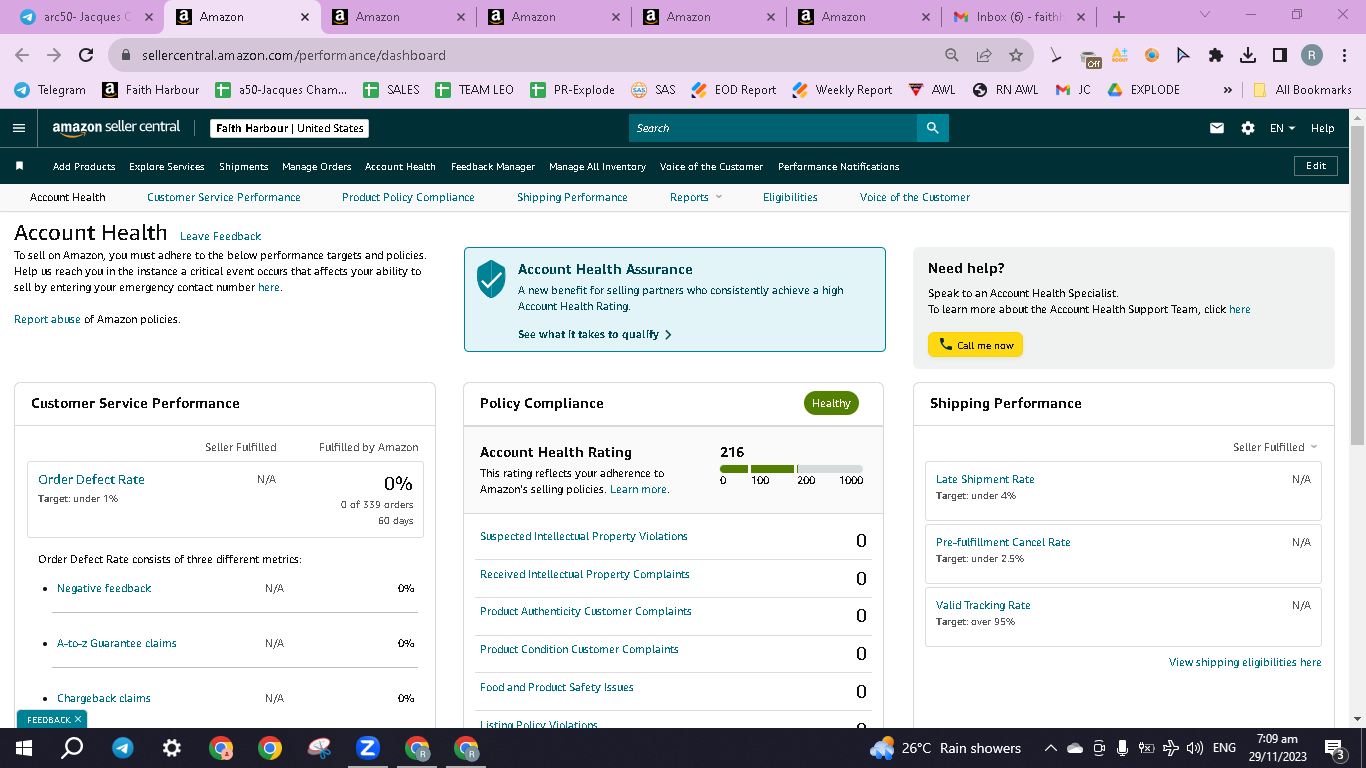Open the EXPLODE bookmark
Viewport: 1366px width, 768px height.
[x=1144, y=90]
